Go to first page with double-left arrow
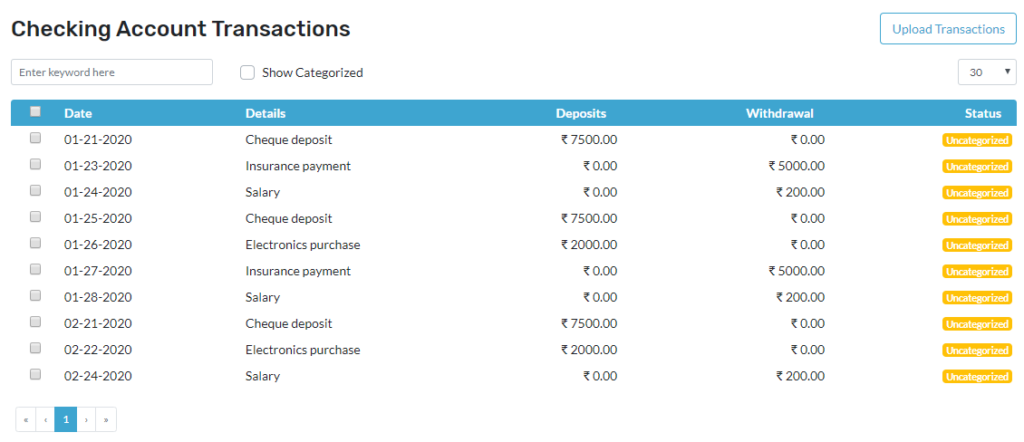The image size is (1024, 442). coord(25,419)
